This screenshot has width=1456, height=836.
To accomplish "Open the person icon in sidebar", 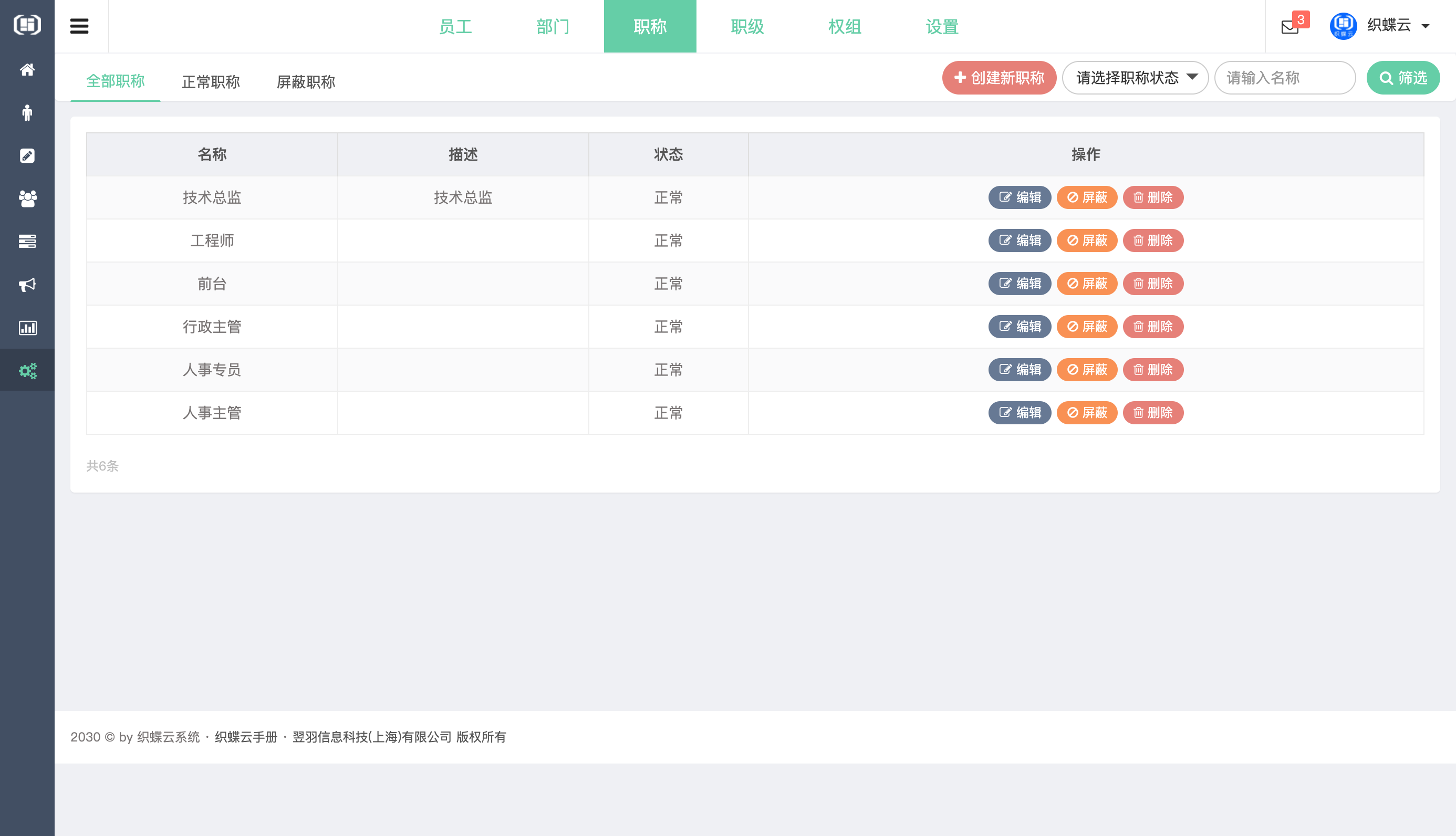I will (27, 112).
